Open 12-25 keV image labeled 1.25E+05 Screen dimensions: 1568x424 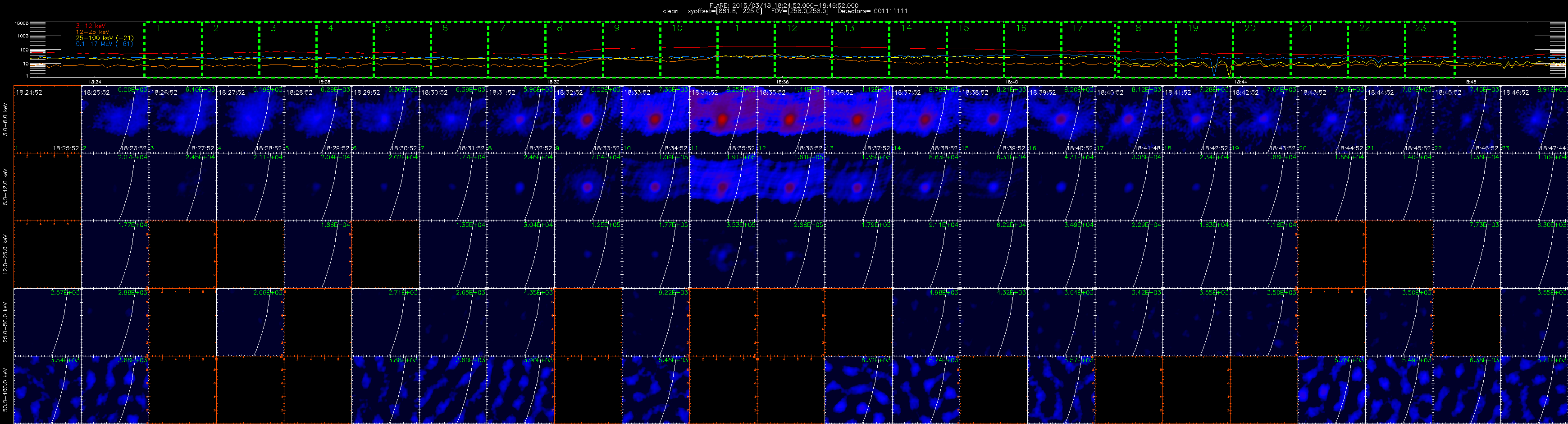coord(588,255)
